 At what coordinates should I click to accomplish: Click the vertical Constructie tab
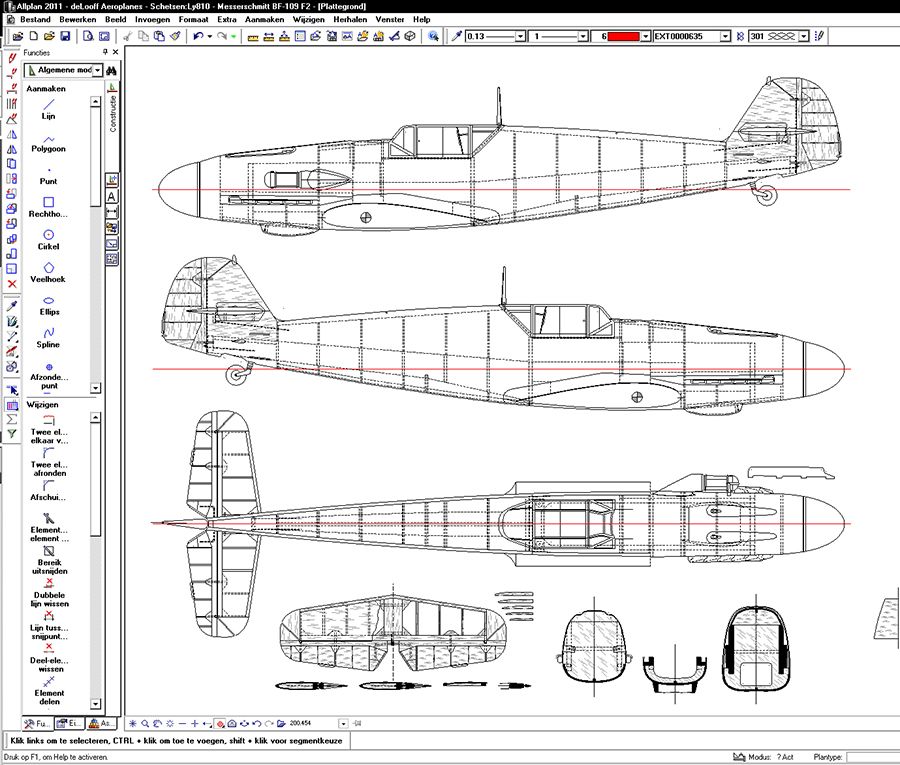pyautogui.click(x=112, y=107)
